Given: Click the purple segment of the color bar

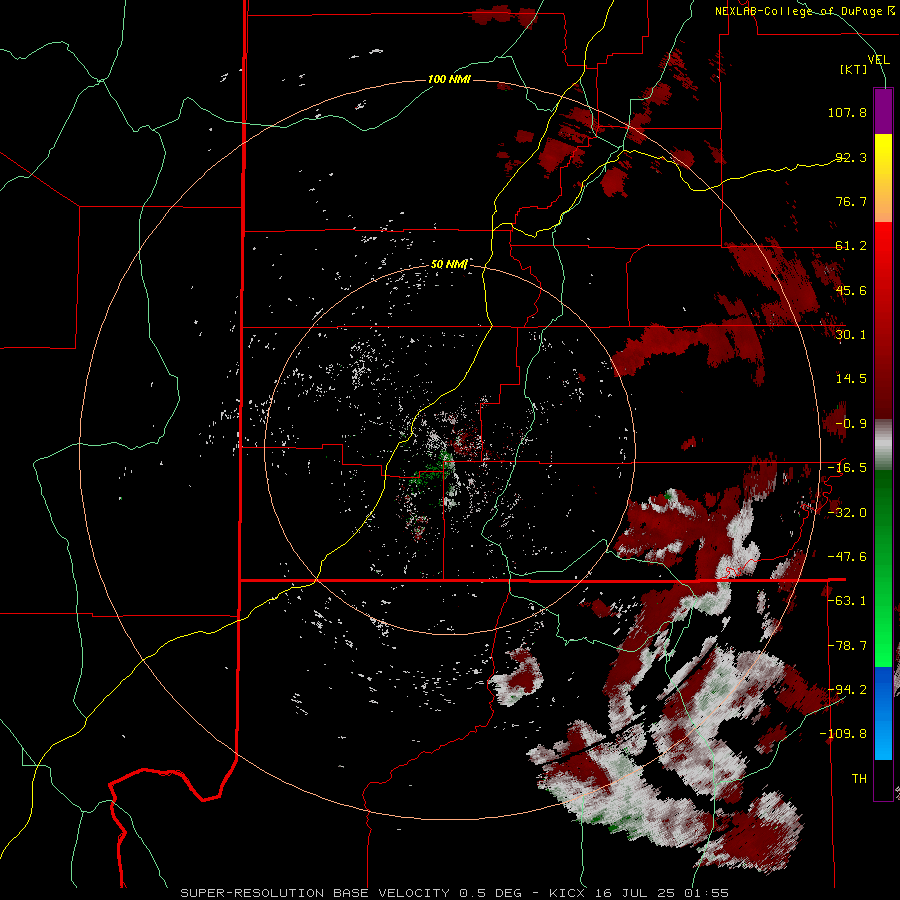Looking at the screenshot, I should (x=883, y=111).
